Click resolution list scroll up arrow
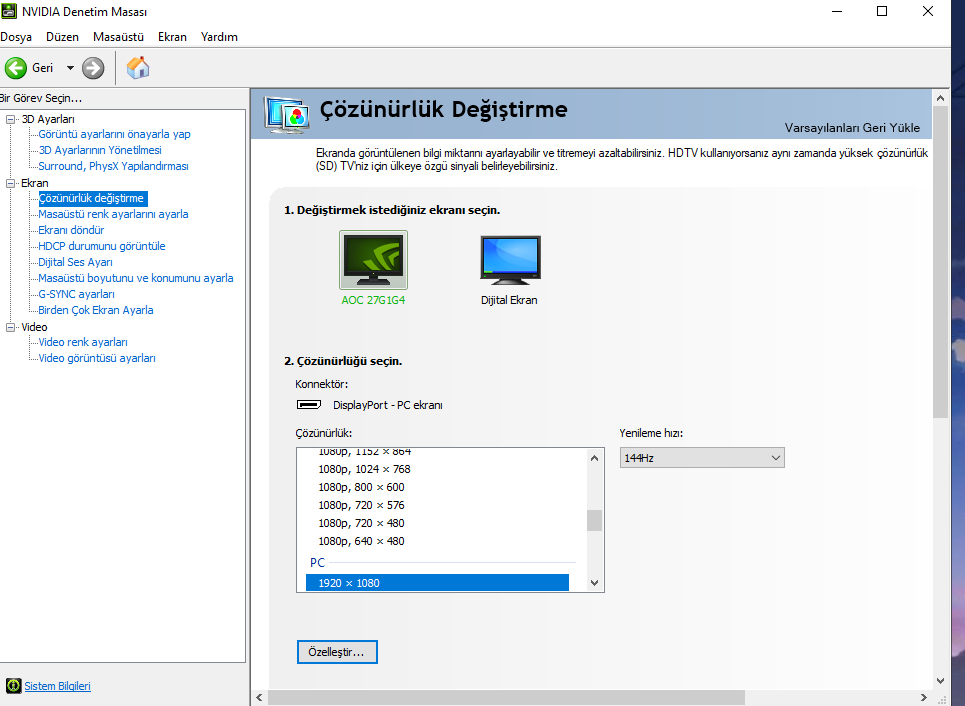Screen dimensions: 965x706 594,458
